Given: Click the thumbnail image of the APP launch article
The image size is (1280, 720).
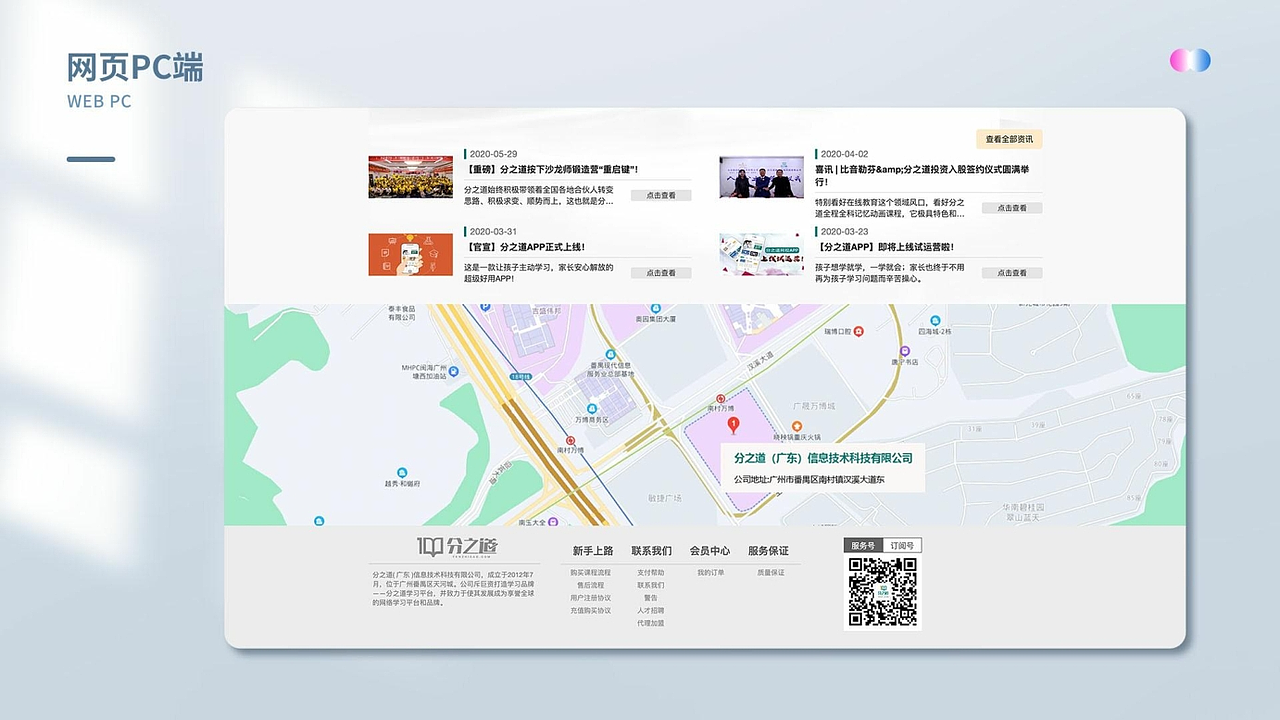Looking at the screenshot, I should 410,254.
